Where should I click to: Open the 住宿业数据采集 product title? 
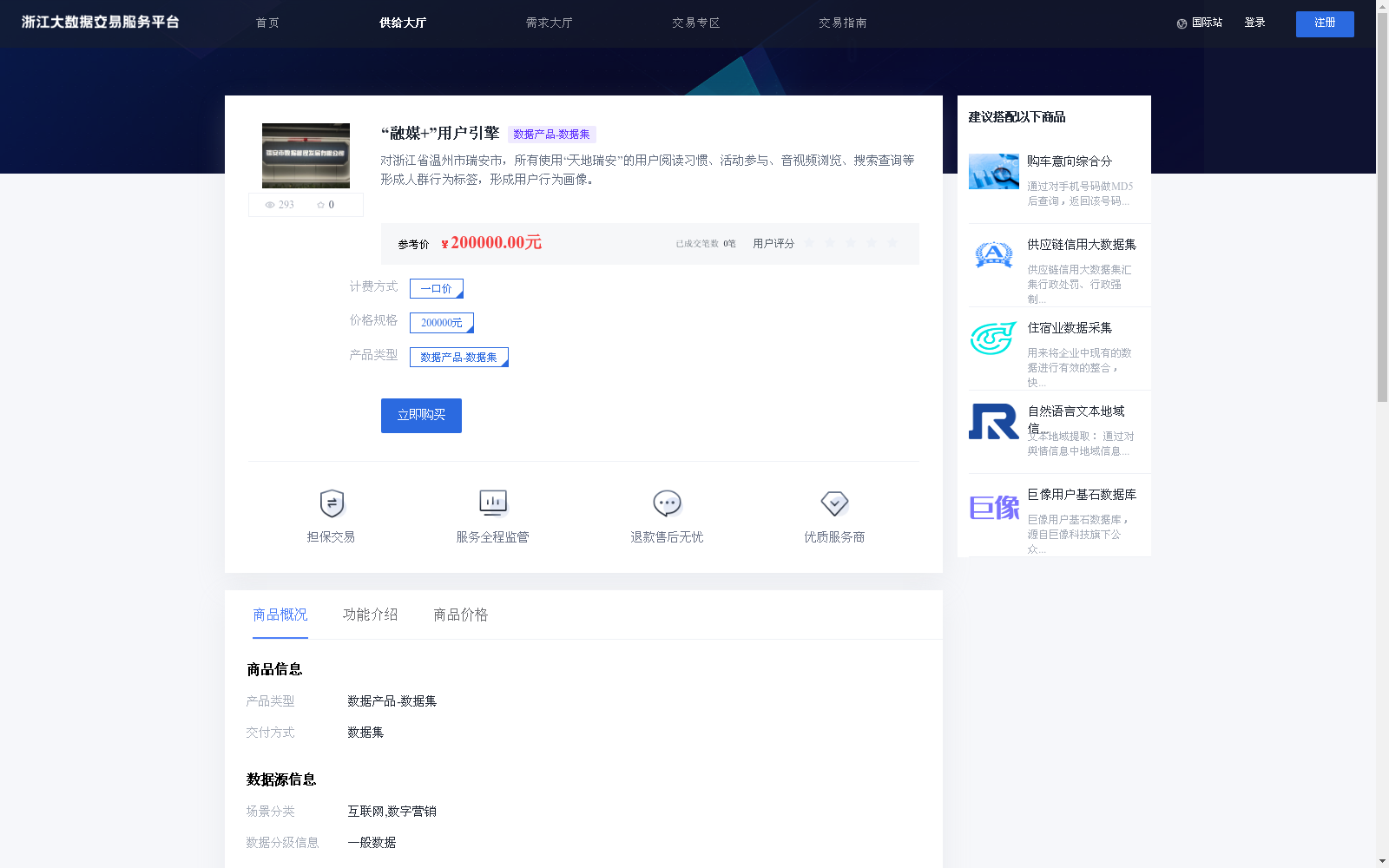(1070, 328)
